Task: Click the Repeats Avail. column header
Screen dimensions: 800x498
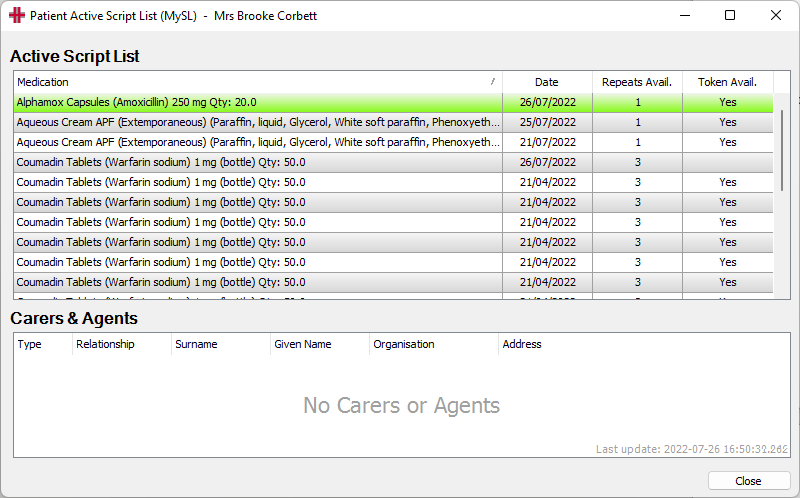Action: point(637,82)
